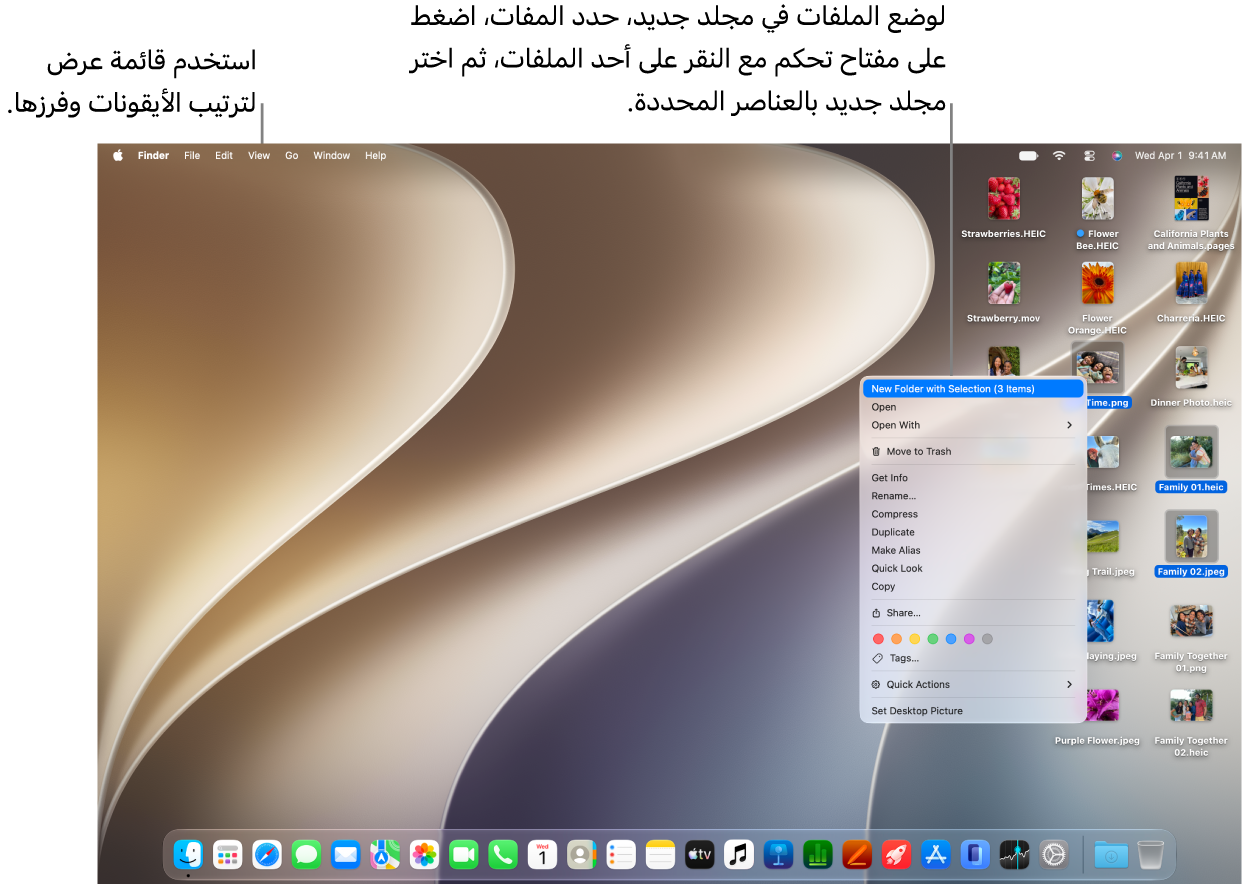Image resolution: width=1242 pixels, height=886 pixels.
Task: Launch Stocks from the Dock
Action: point(1014,854)
